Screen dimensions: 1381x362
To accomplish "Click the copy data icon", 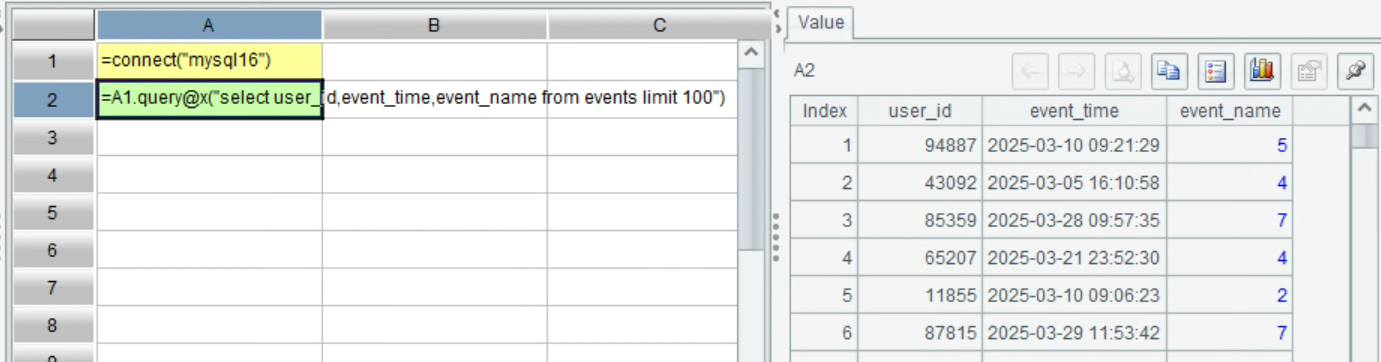I will coord(1169,71).
